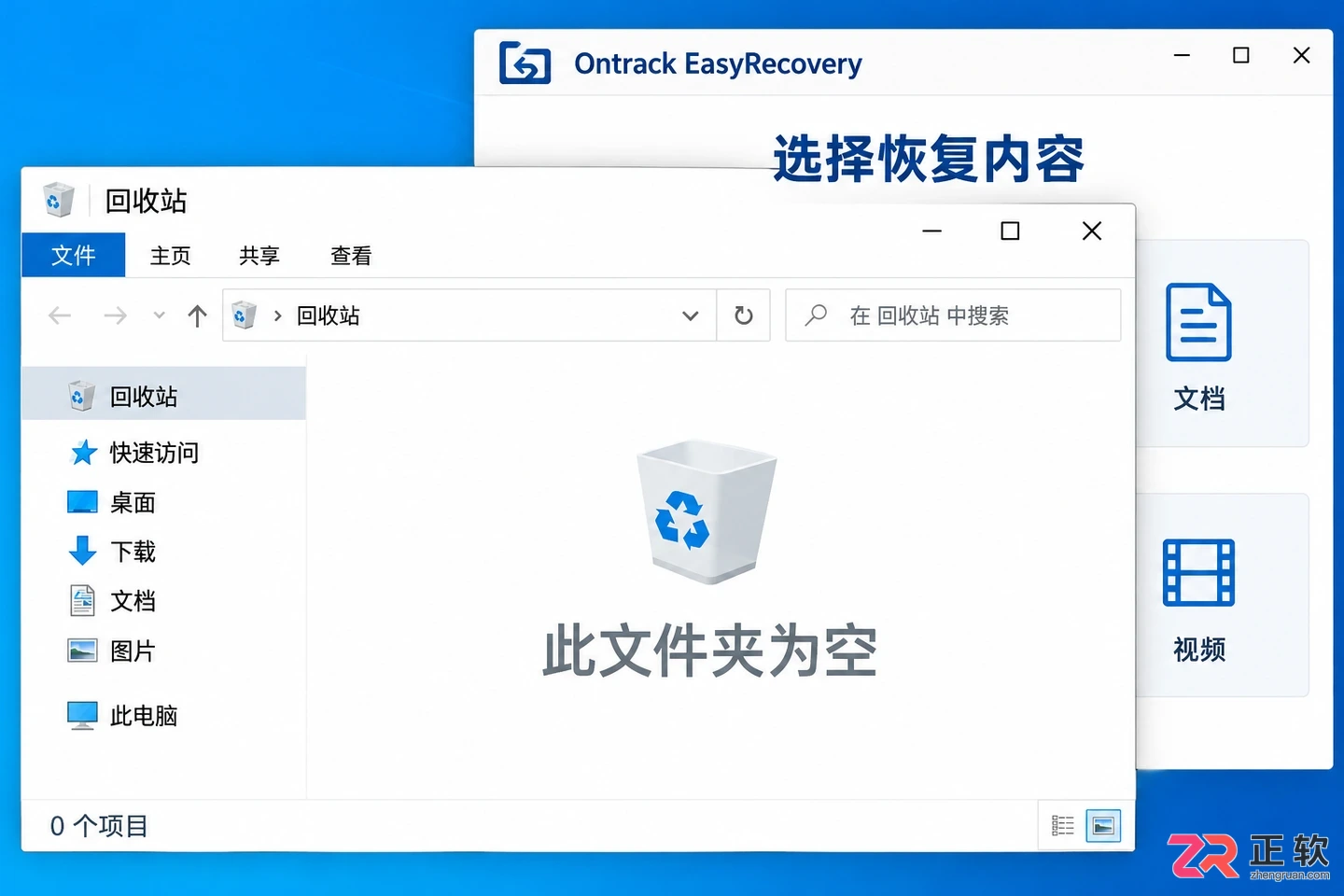1344x896 pixels.
Task: Open the 查看 ribbon tab
Action: pyautogui.click(x=351, y=255)
